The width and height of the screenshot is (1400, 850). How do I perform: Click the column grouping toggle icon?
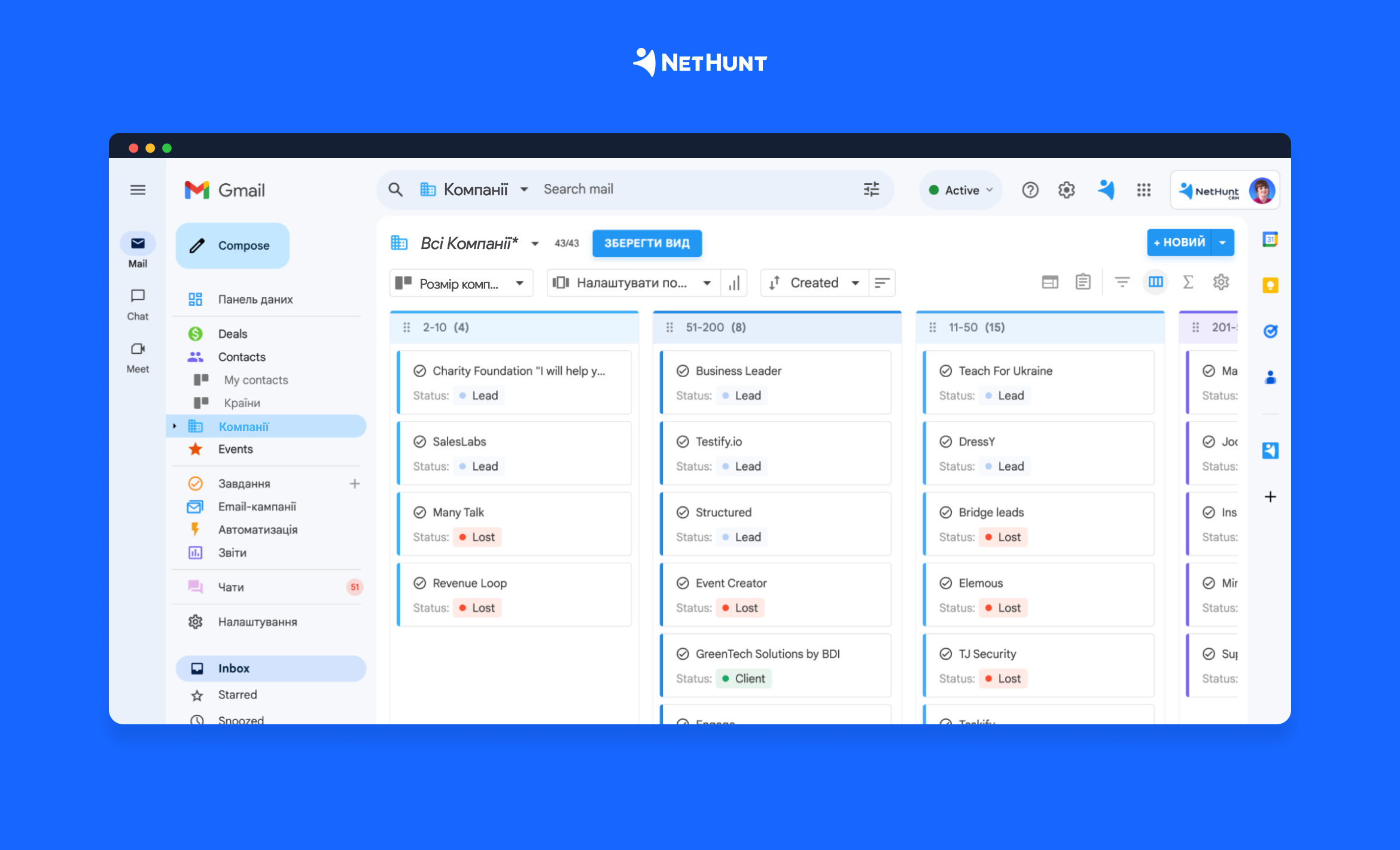[1156, 283]
